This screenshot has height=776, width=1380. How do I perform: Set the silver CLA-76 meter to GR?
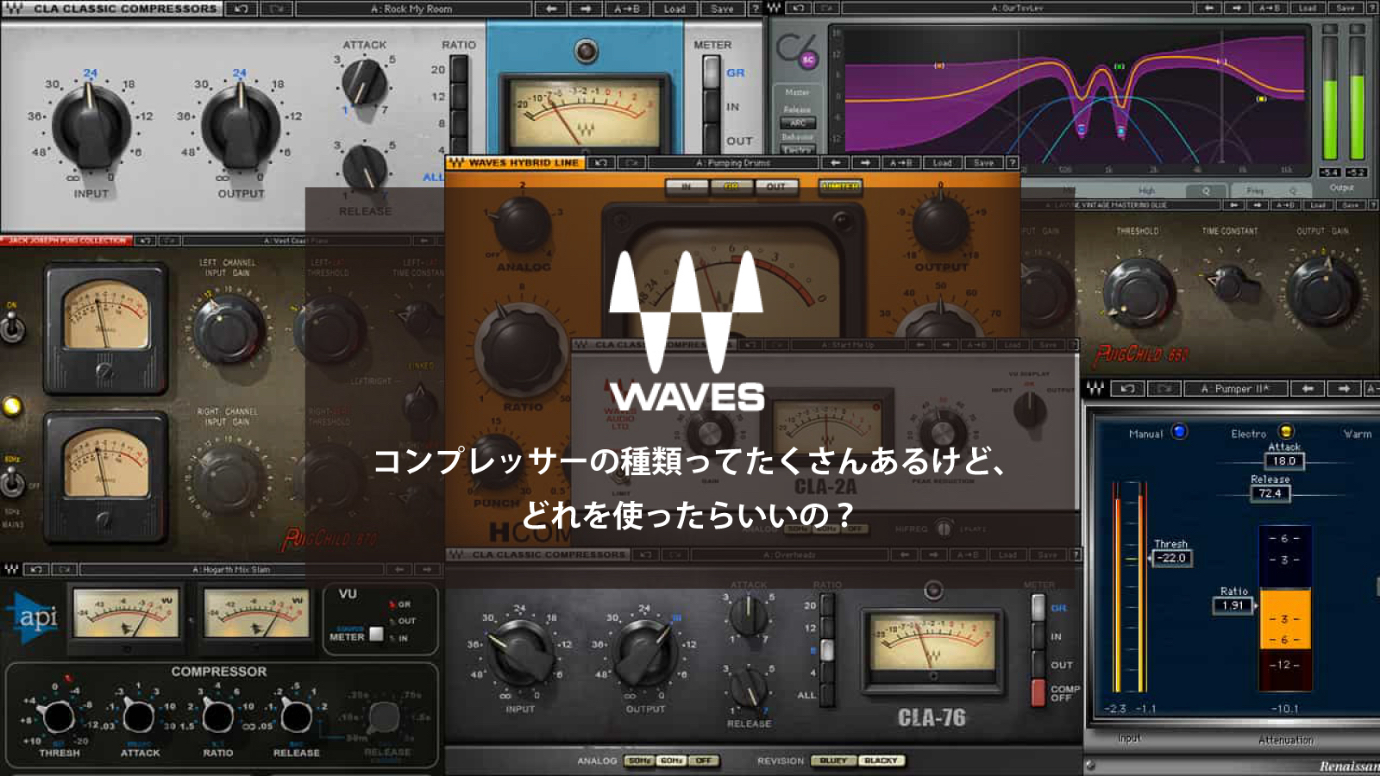709,73
